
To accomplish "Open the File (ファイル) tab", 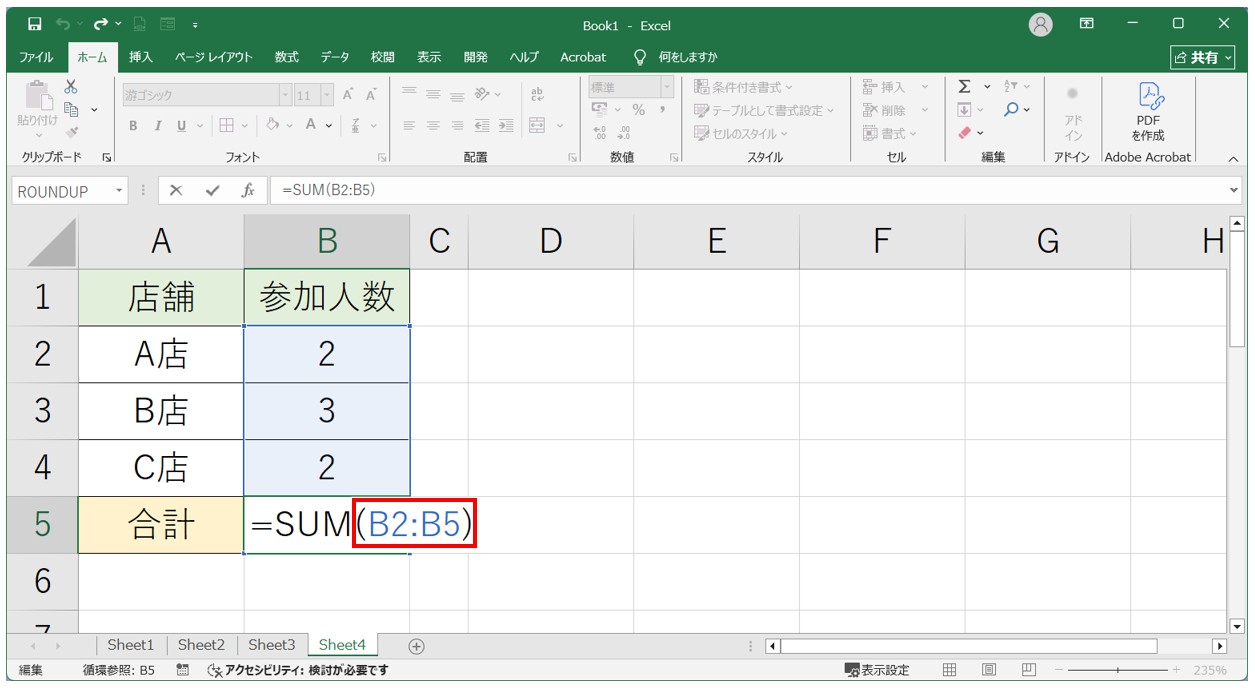I will coord(37,57).
